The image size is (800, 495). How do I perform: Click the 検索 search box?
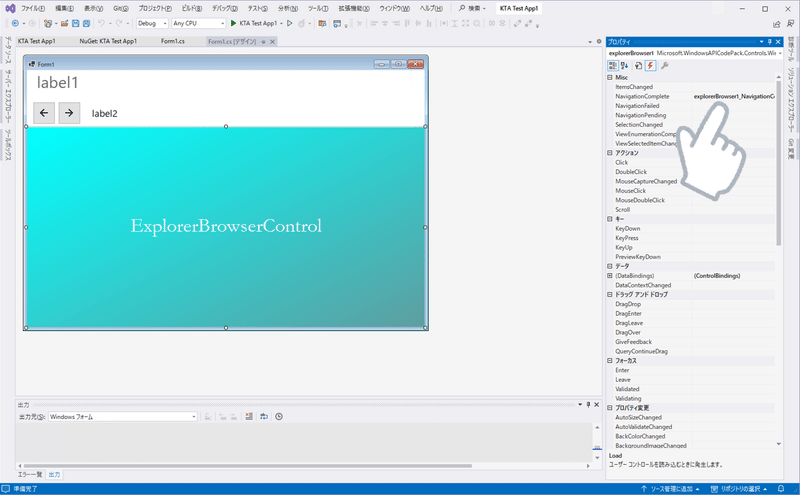(x=472, y=9)
